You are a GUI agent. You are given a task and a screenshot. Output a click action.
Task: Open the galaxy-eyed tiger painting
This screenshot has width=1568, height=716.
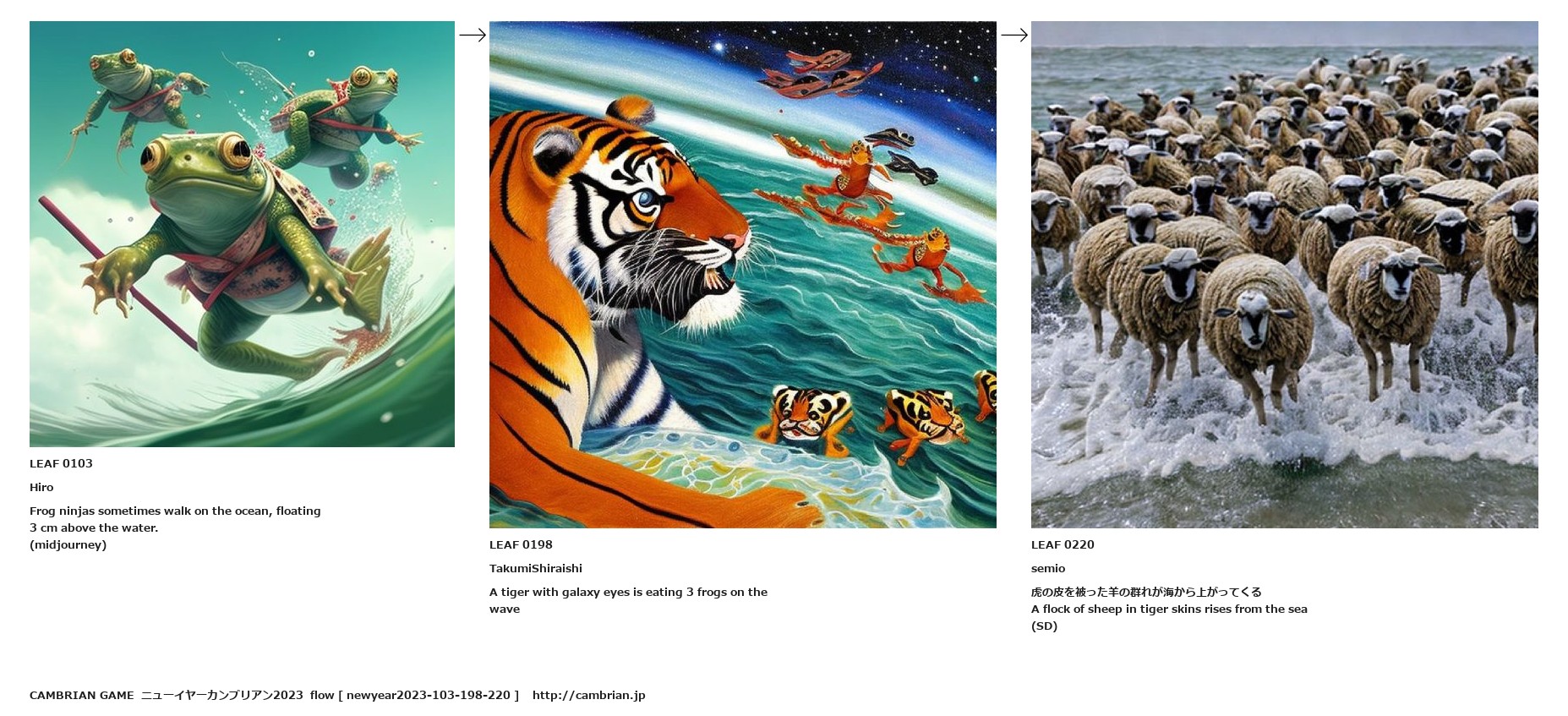click(x=743, y=275)
